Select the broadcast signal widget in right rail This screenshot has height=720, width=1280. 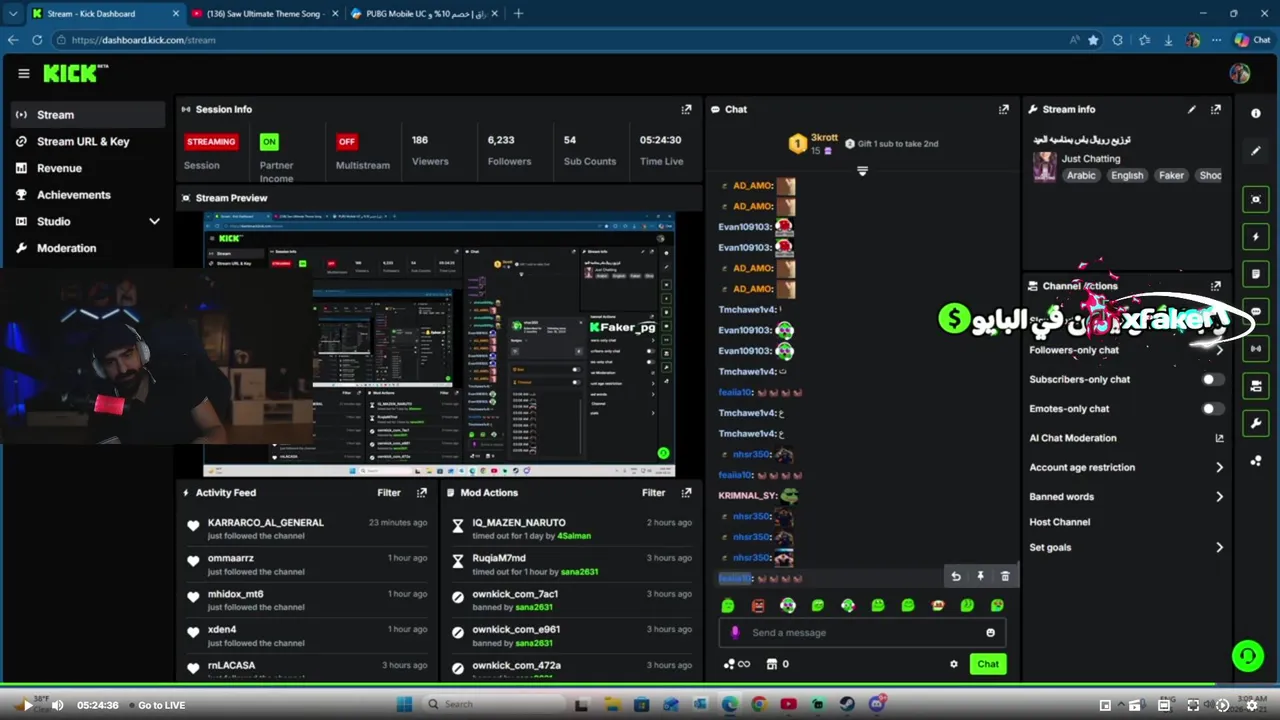click(x=1256, y=348)
